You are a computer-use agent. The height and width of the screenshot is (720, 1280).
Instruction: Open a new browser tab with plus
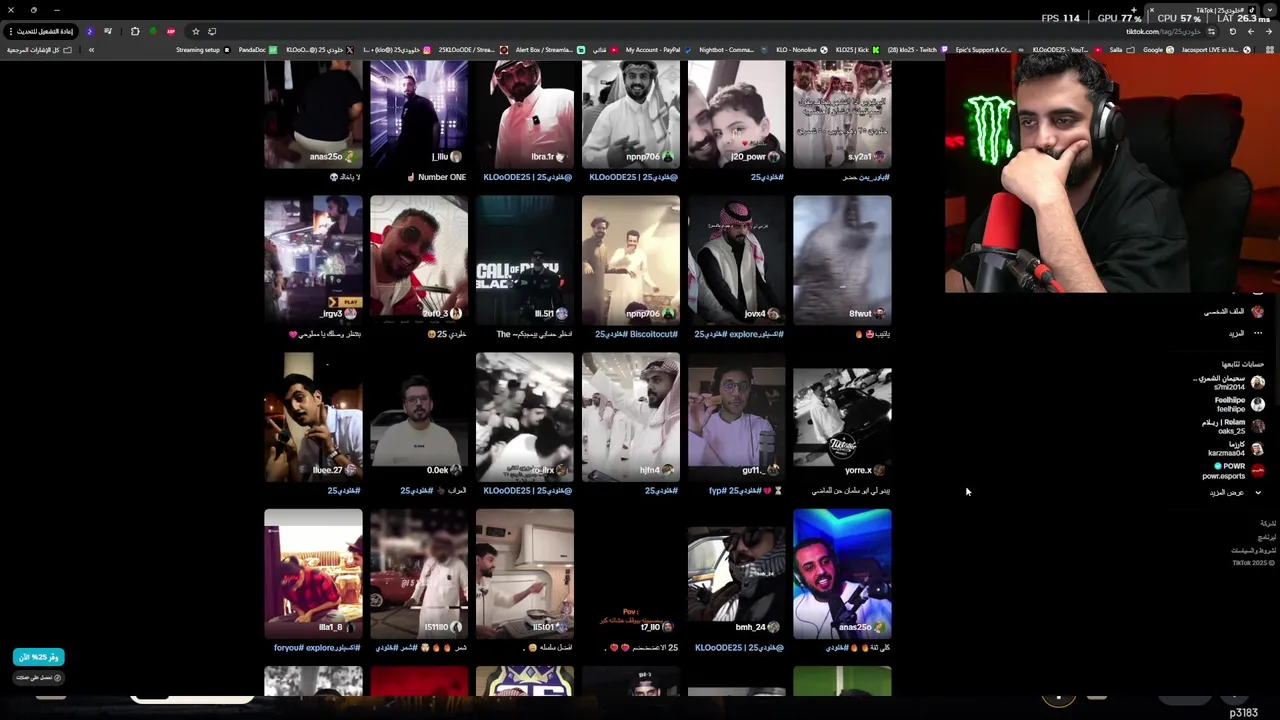point(1134,10)
